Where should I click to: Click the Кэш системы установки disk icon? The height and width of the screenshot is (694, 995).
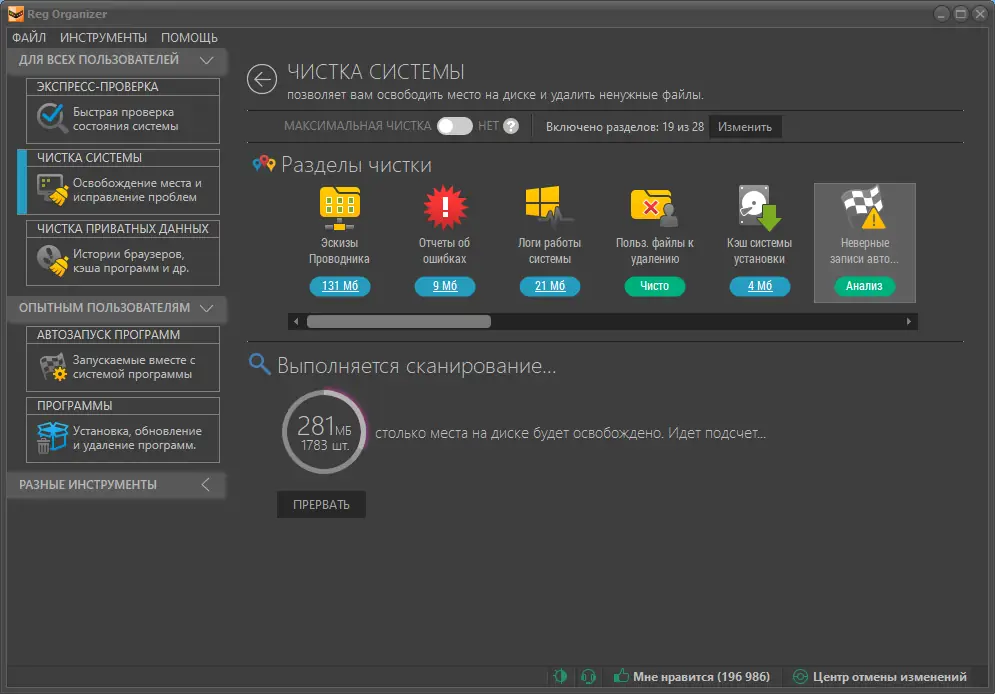[760, 207]
